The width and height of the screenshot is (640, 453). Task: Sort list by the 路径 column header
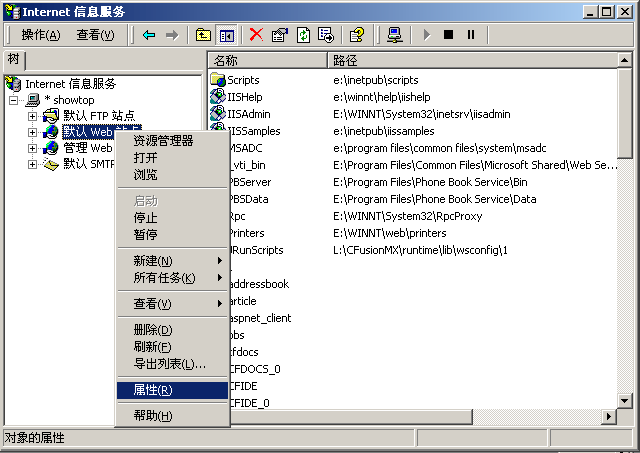point(345,60)
